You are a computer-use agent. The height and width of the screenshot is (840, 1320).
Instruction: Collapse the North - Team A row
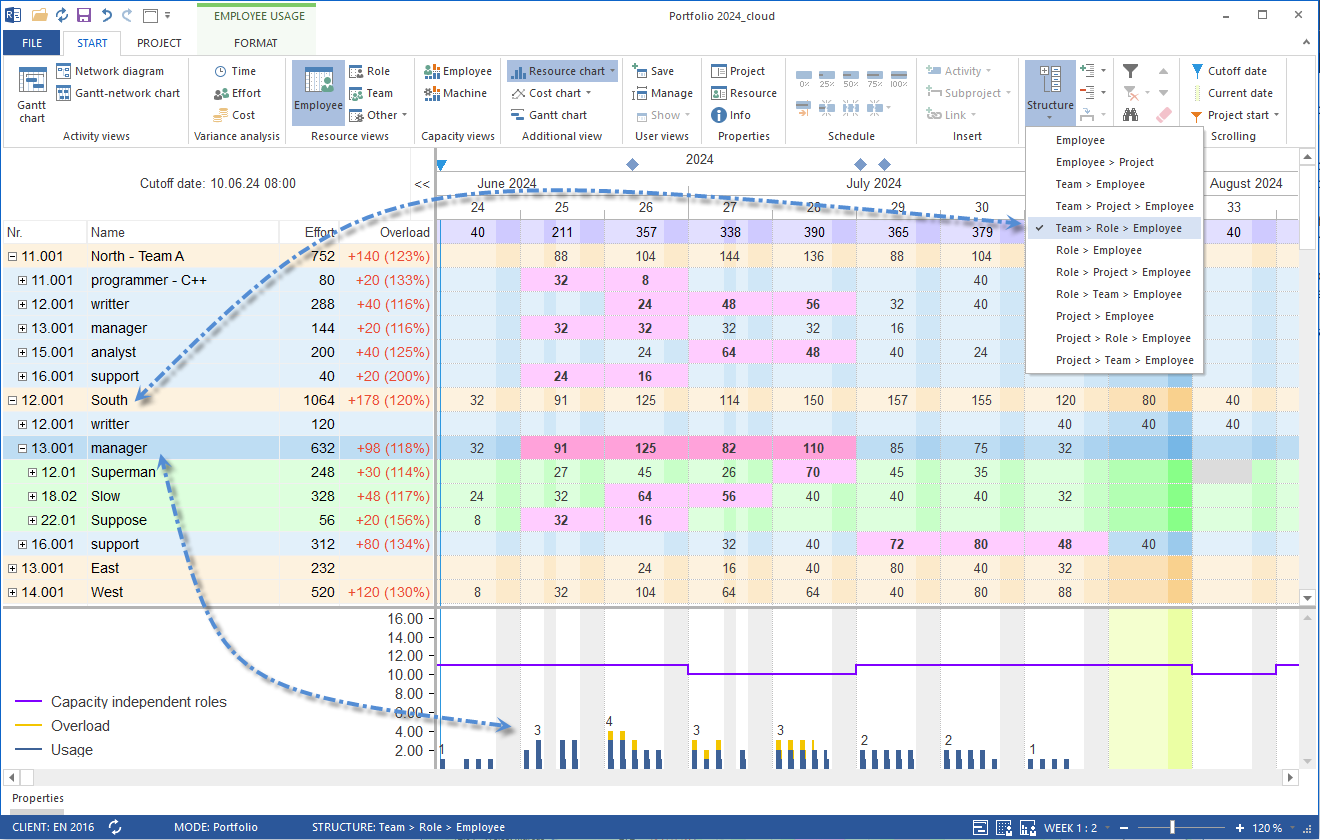click(x=12, y=256)
